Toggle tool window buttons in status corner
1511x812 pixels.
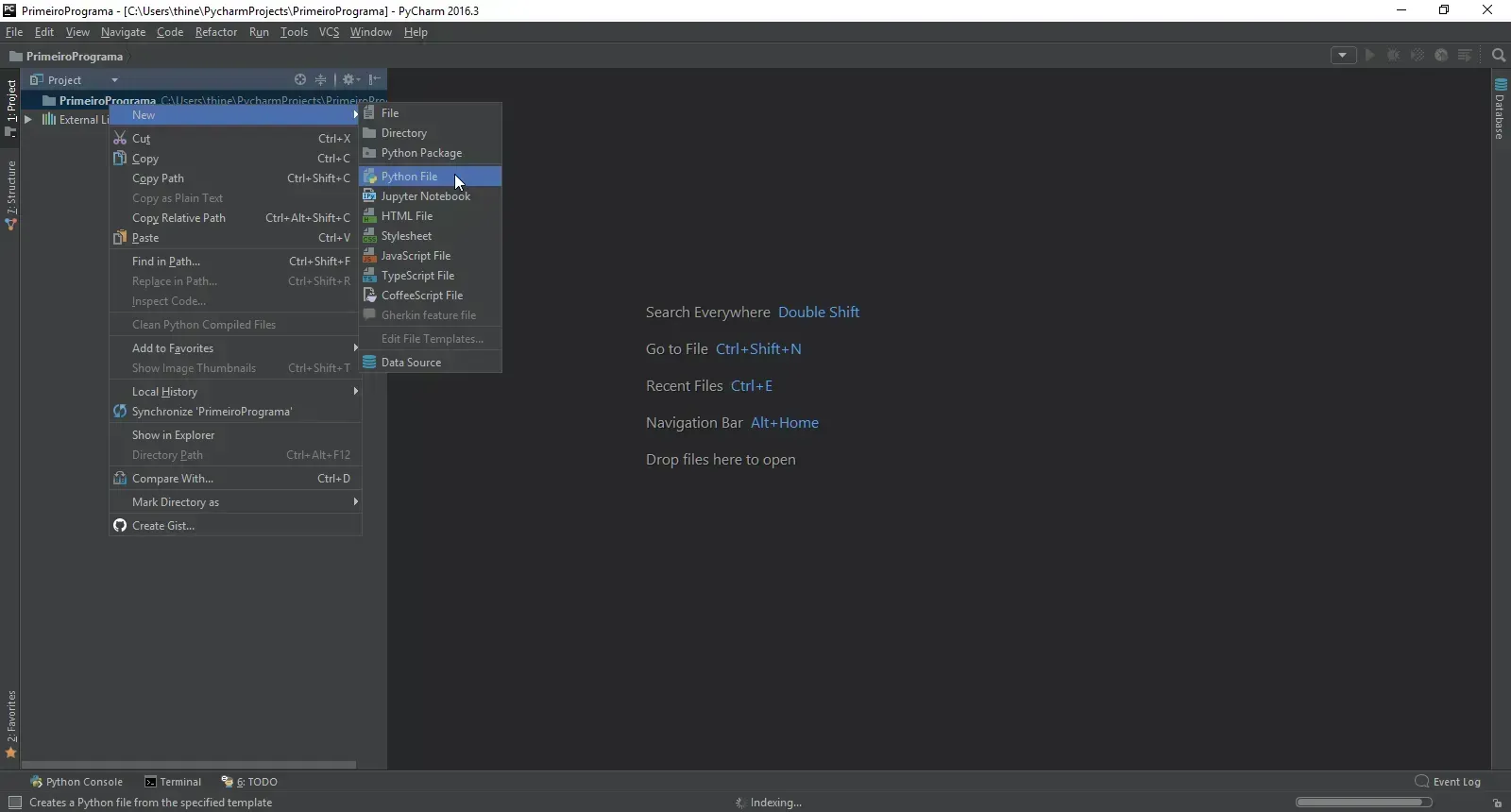[x=14, y=803]
